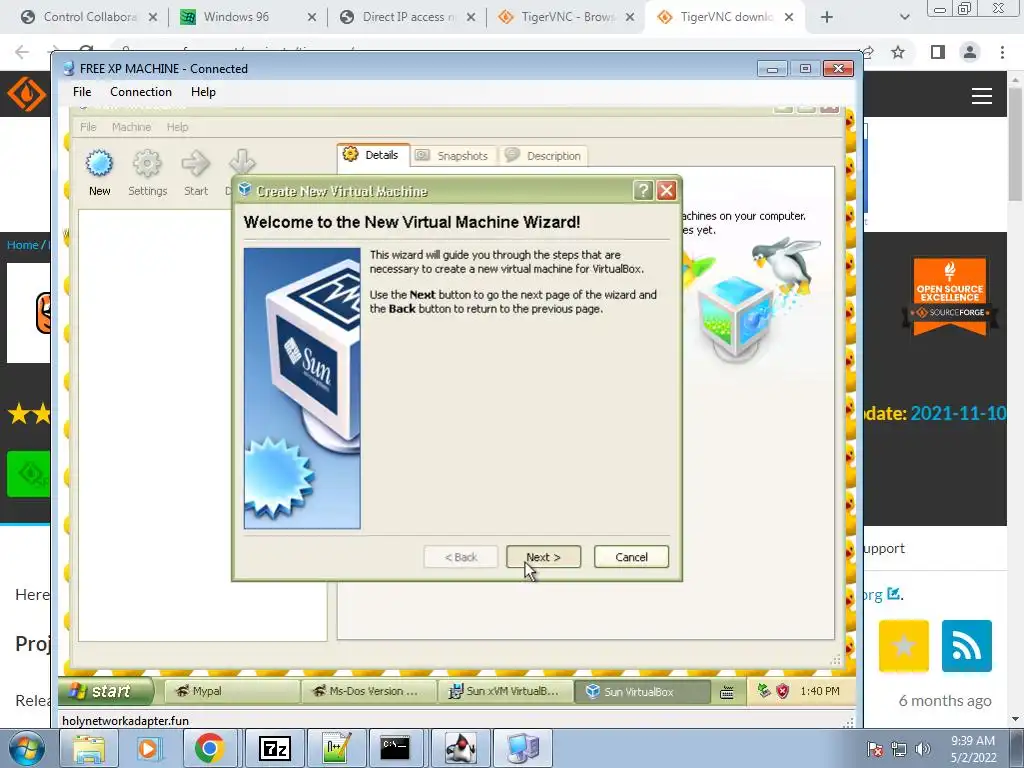
Task: Click Open Source Excellence badge
Action: pos(950,296)
